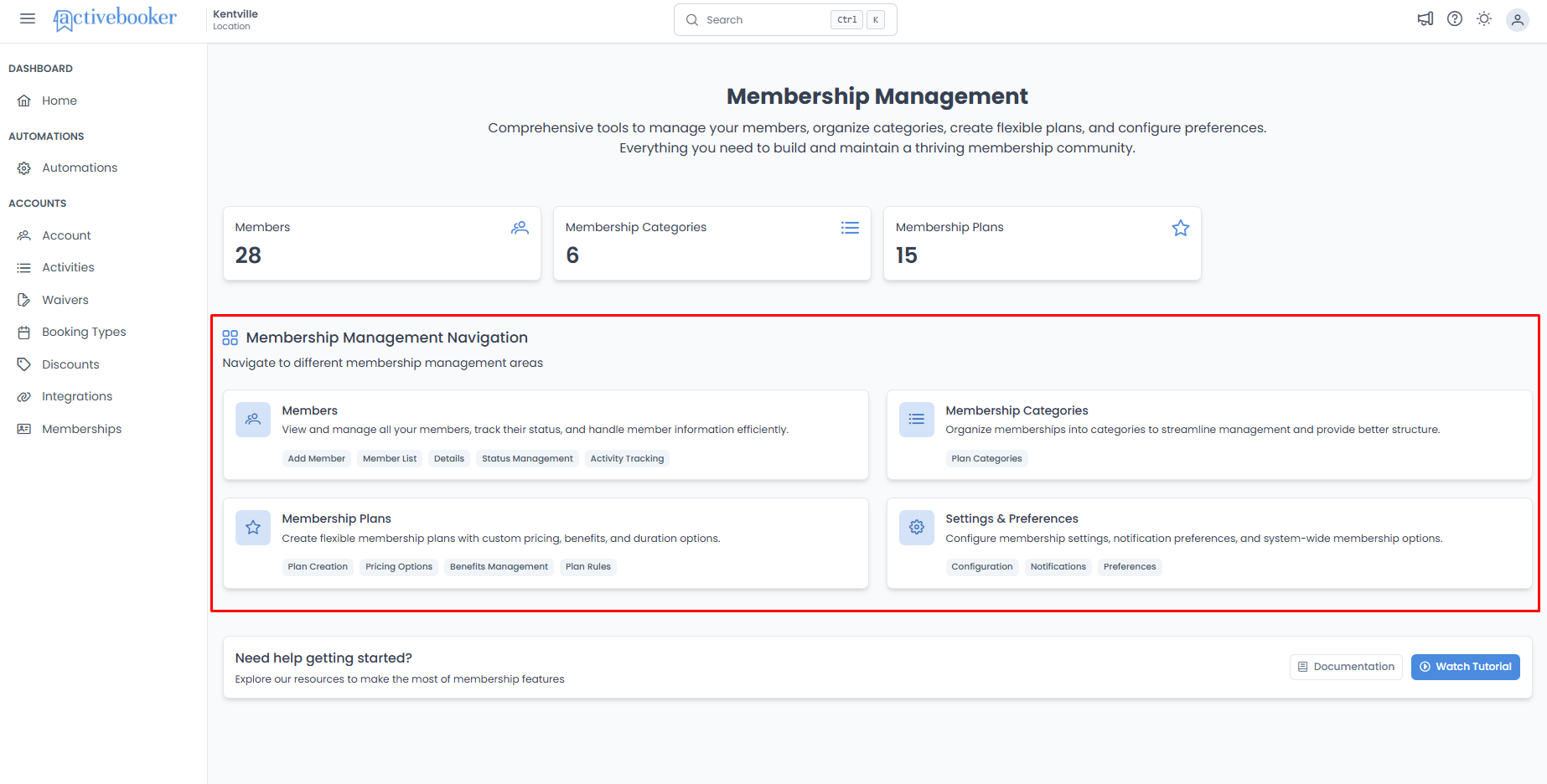Click the Memberships card icon in sidebar
The width and height of the screenshot is (1547, 784).
pos(24,429)
